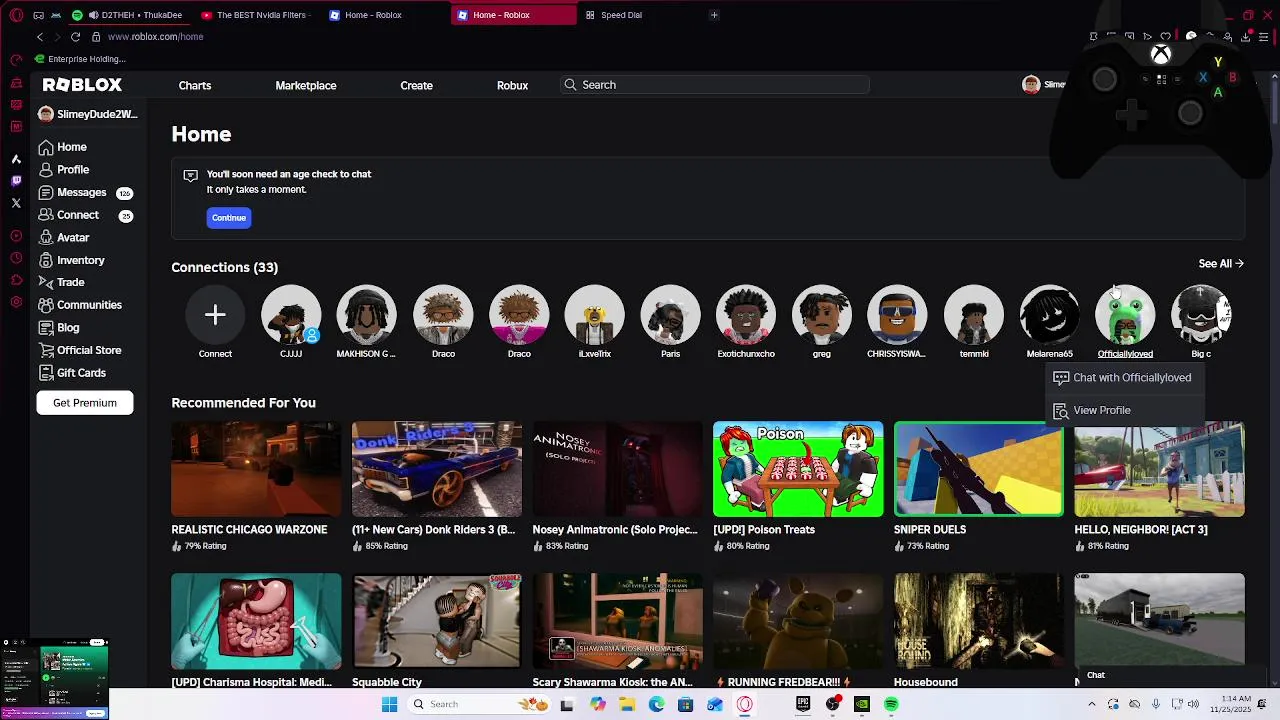
Task: Open Gift Cards in the sidebar
Action: pos(72,373)
